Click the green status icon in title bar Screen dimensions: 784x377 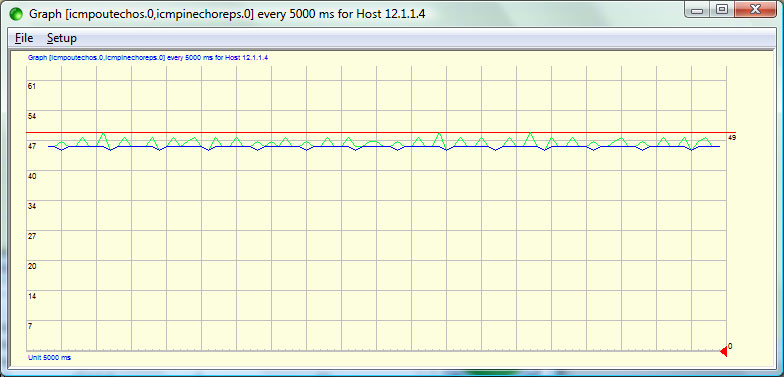click(16, 14)
